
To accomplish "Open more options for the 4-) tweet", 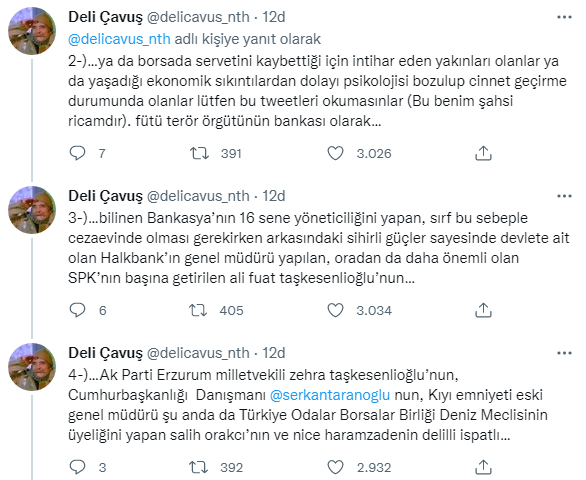I will click(564, 353).
